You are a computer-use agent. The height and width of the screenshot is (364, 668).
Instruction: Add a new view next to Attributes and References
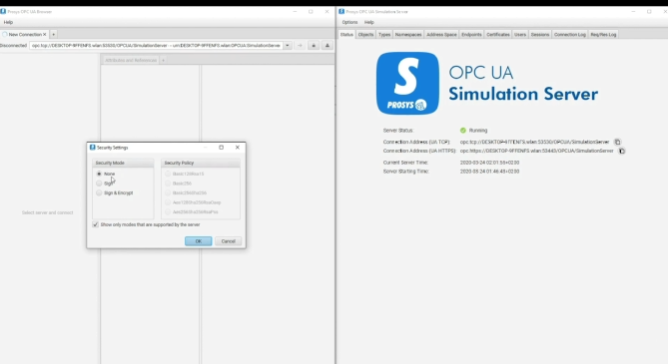point(163,61)
